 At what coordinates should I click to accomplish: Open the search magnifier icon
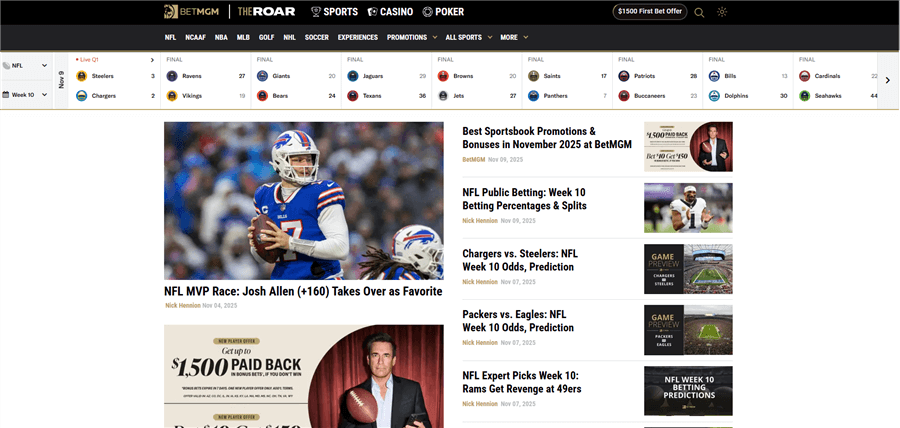(699, 12)
